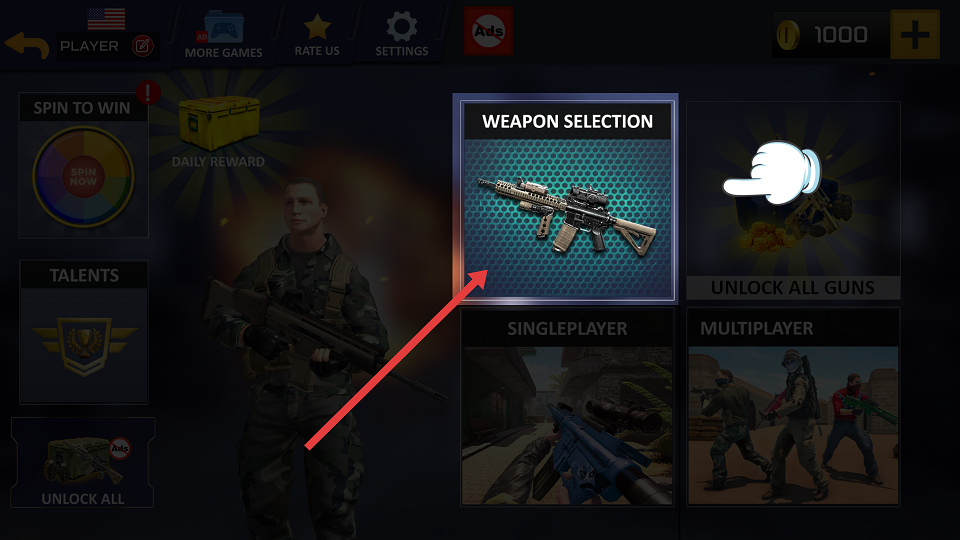960x540 pixels.
Task: Open the Daily Reward yellow crate
Action: point(219,122)
